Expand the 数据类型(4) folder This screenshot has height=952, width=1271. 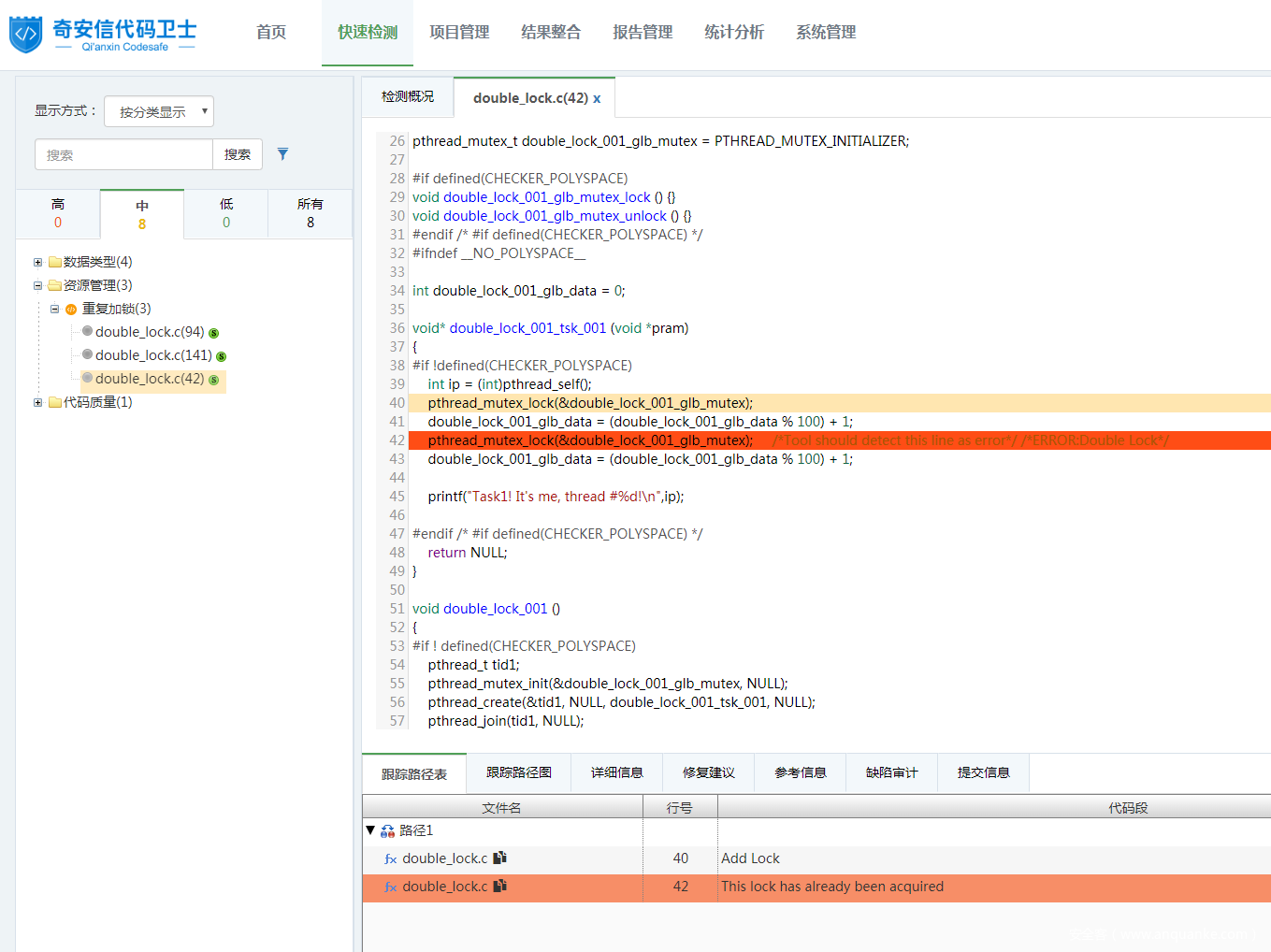[38, 263]
